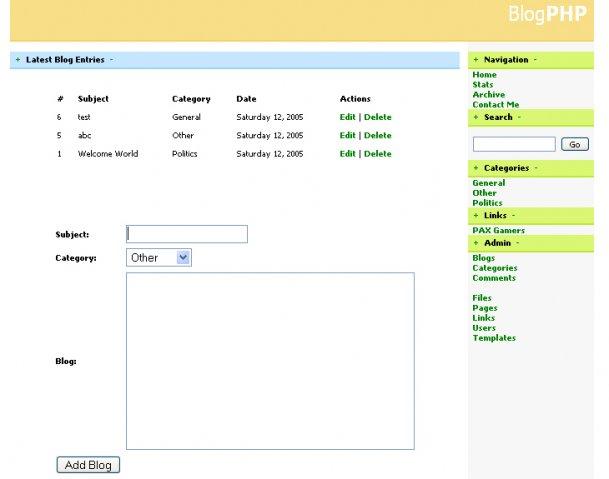Go to the Stats page

point(483,85)
